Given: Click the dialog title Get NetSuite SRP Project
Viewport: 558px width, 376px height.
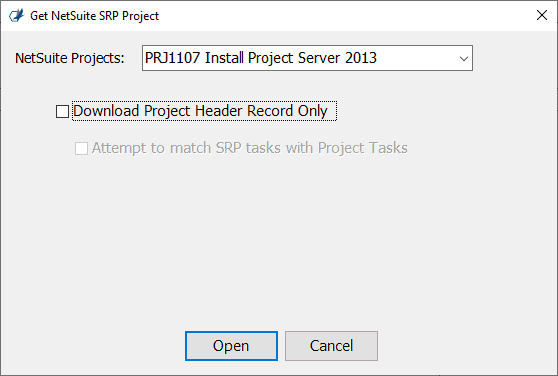Looking at the screenshot, I should pyautogui.click(x=94, y=16).
